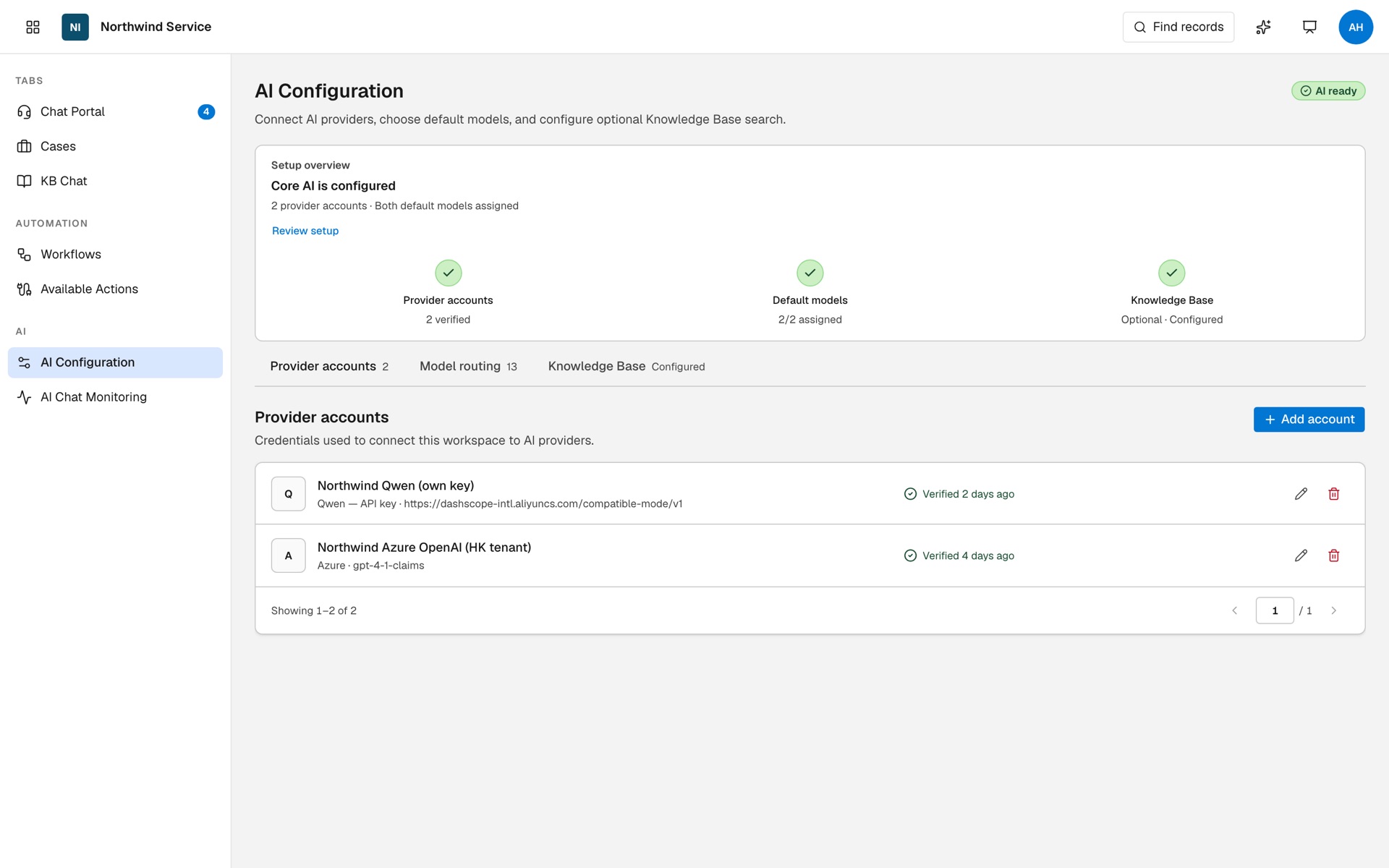Click the Find records search box

(x=1178, y=27)
